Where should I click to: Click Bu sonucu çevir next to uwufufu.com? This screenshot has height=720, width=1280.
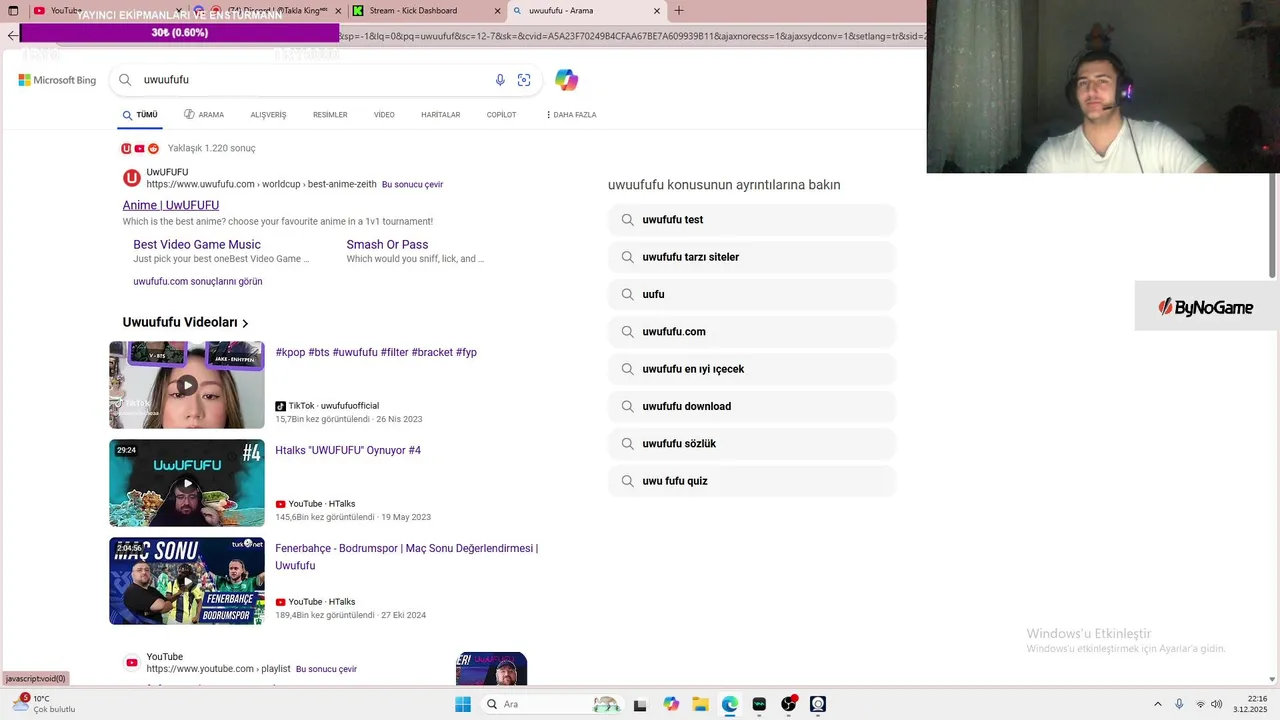pos(412,185)
